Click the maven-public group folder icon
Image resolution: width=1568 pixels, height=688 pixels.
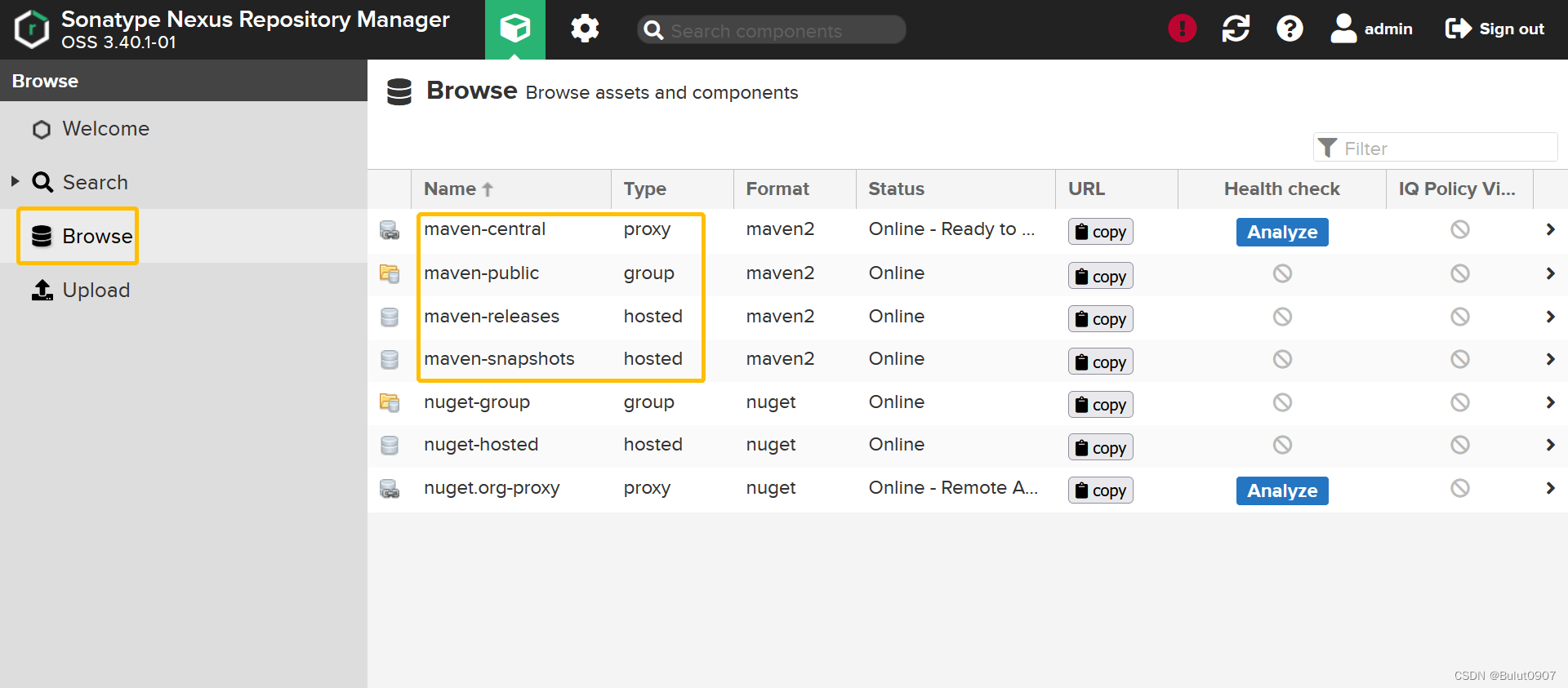(x=390, y=273)
